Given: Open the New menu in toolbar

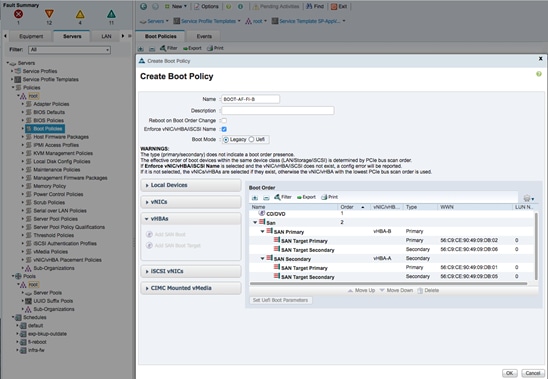Looking at the screenshot, I should [176, 6].
